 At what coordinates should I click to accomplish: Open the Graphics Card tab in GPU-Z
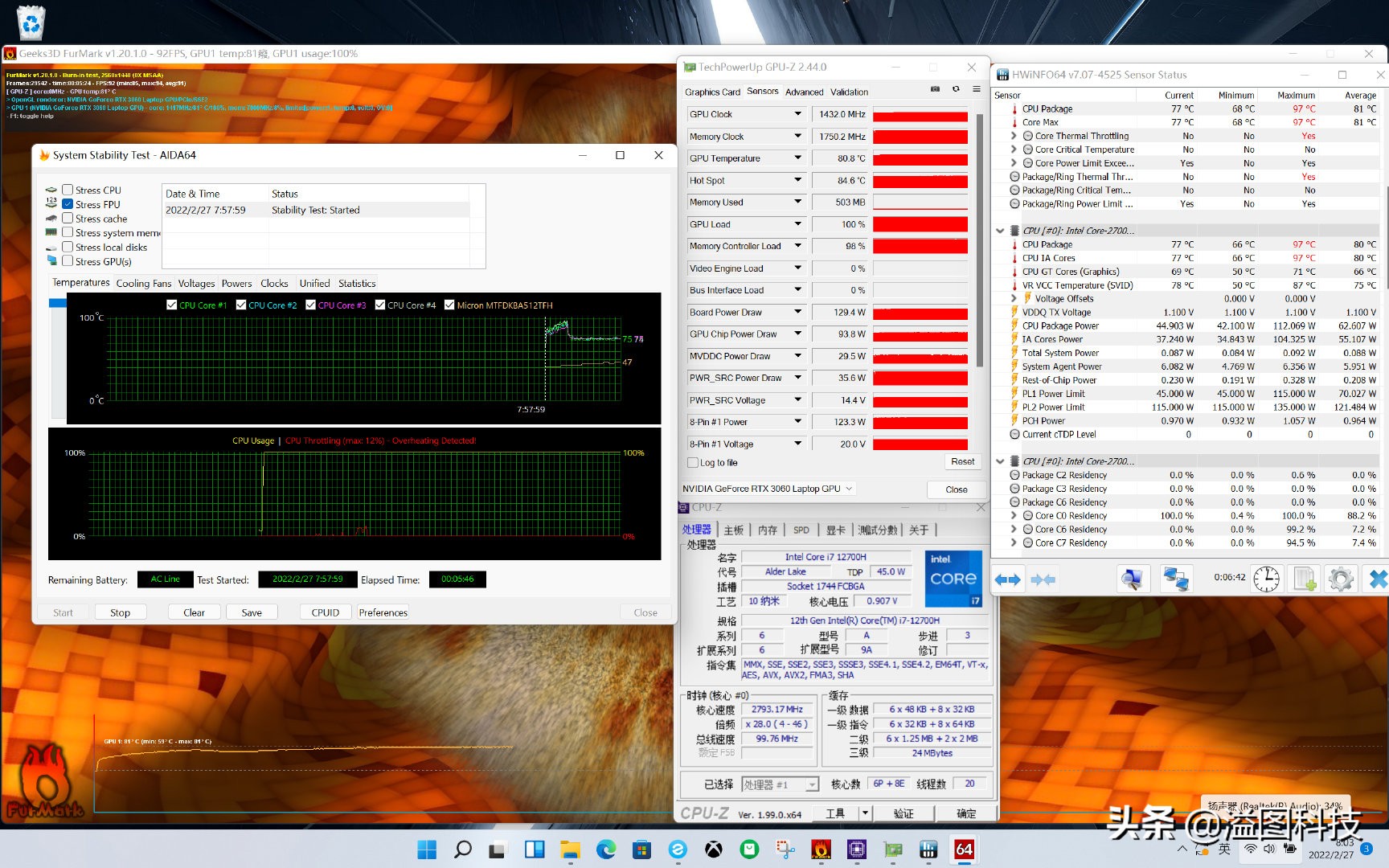(x=712, y=92)
